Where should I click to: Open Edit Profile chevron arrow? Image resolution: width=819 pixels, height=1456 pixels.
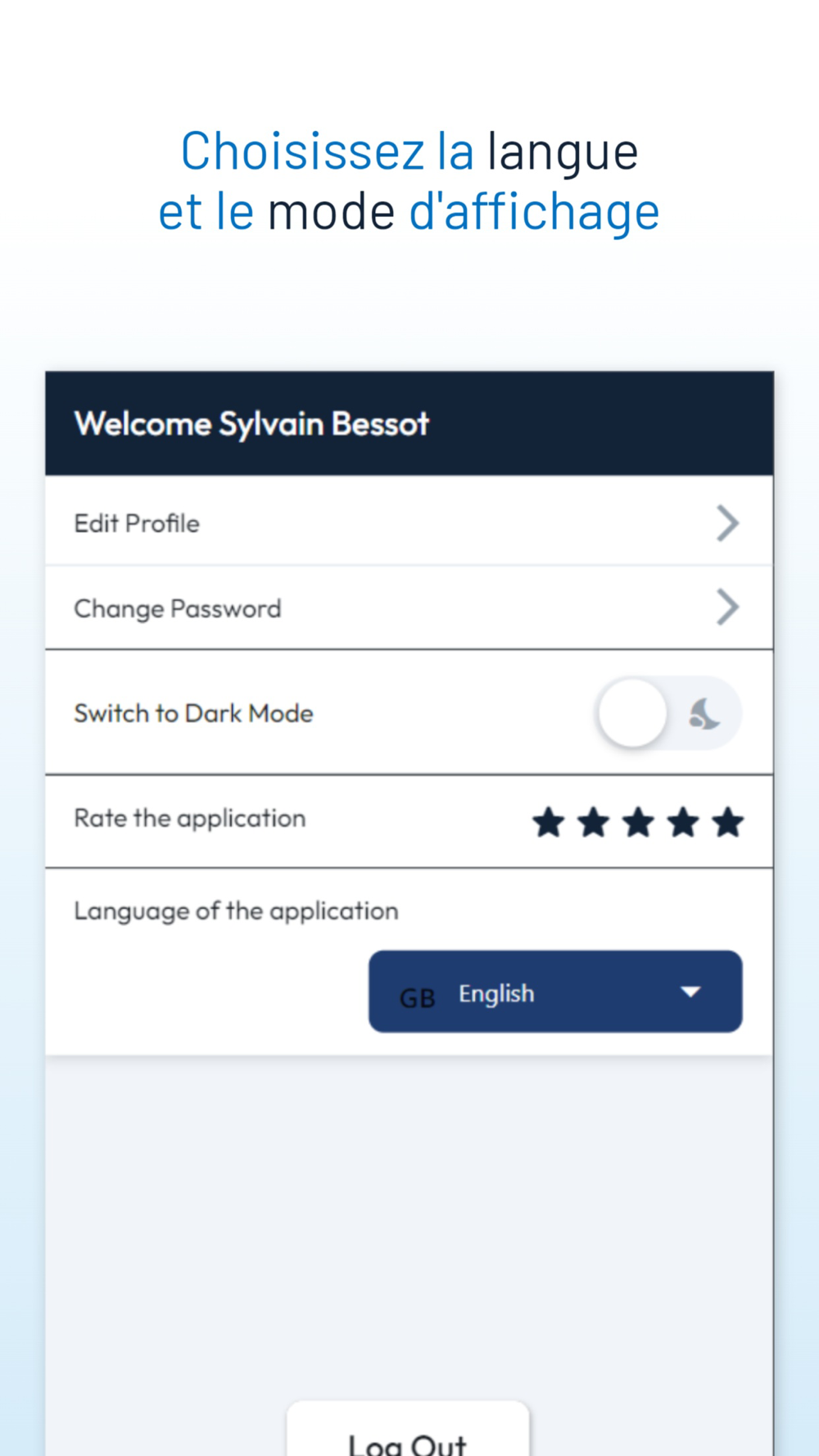coord(727,523)
